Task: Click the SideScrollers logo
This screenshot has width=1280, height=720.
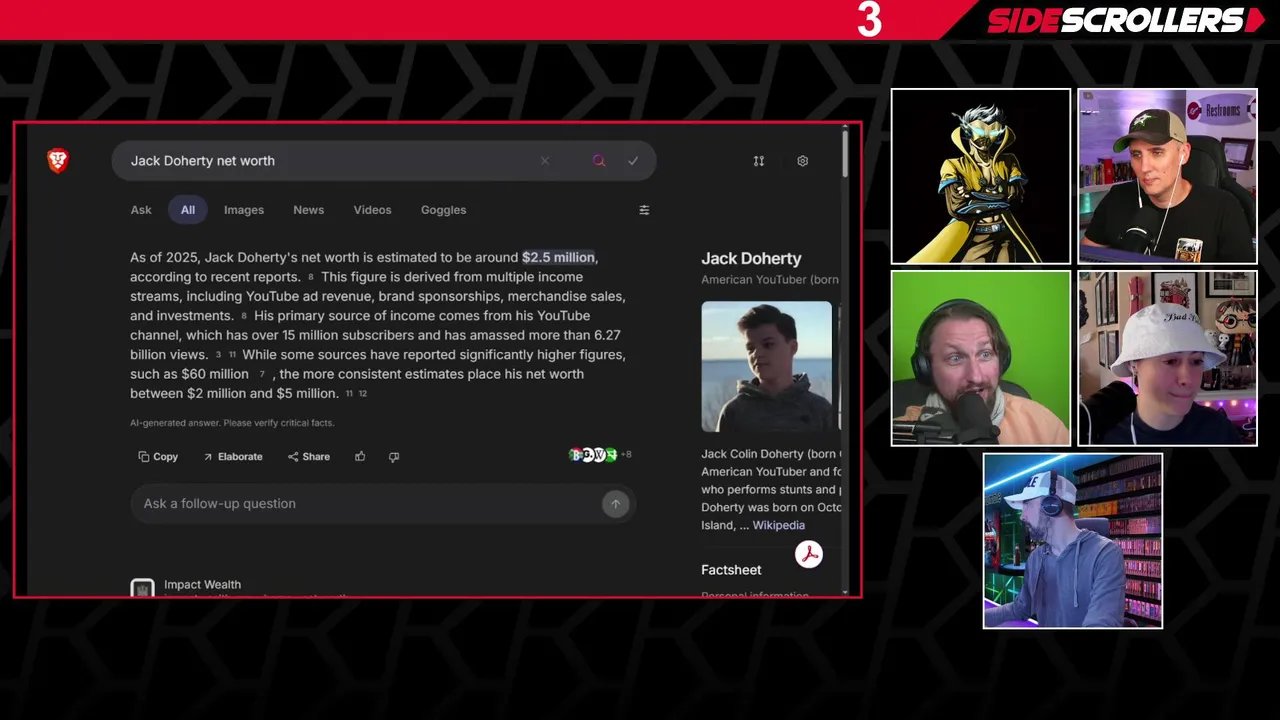Action: (x=1126, y=20)
